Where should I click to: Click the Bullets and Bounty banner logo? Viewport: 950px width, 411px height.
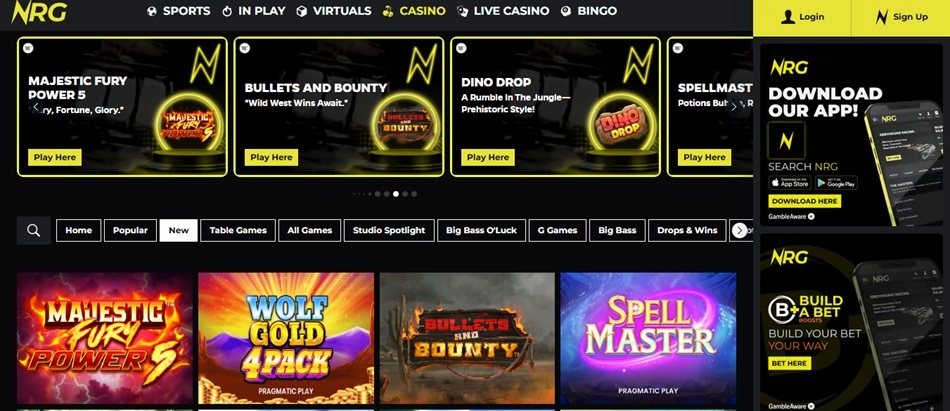(x=405, y=123)
